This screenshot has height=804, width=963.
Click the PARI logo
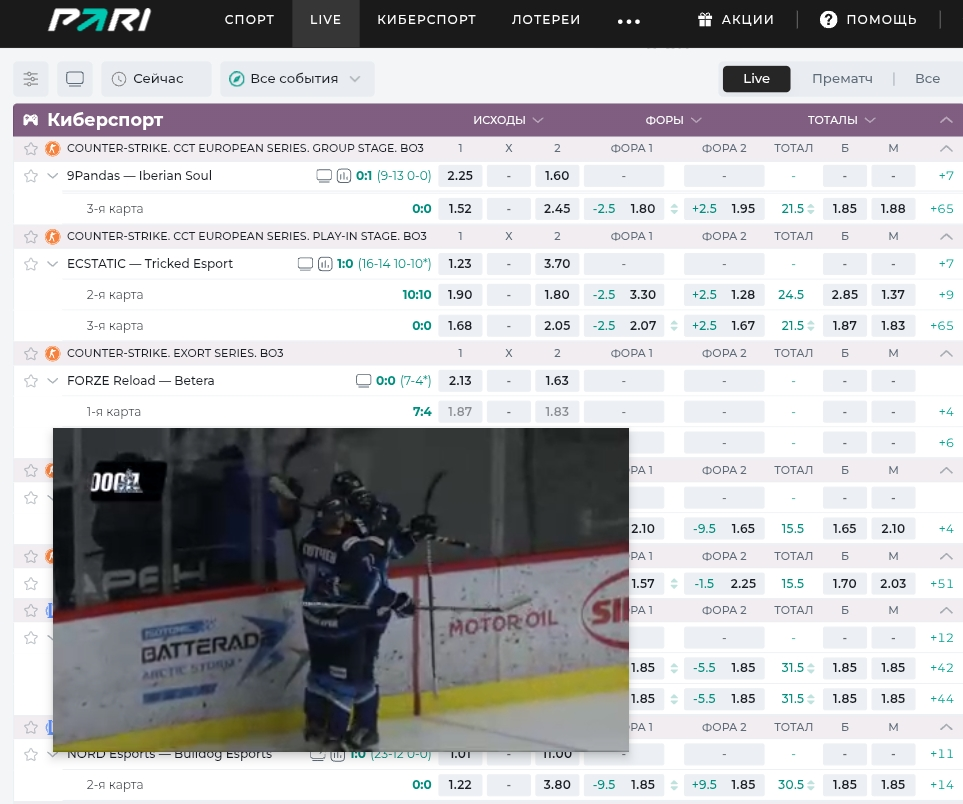(100, 20)
